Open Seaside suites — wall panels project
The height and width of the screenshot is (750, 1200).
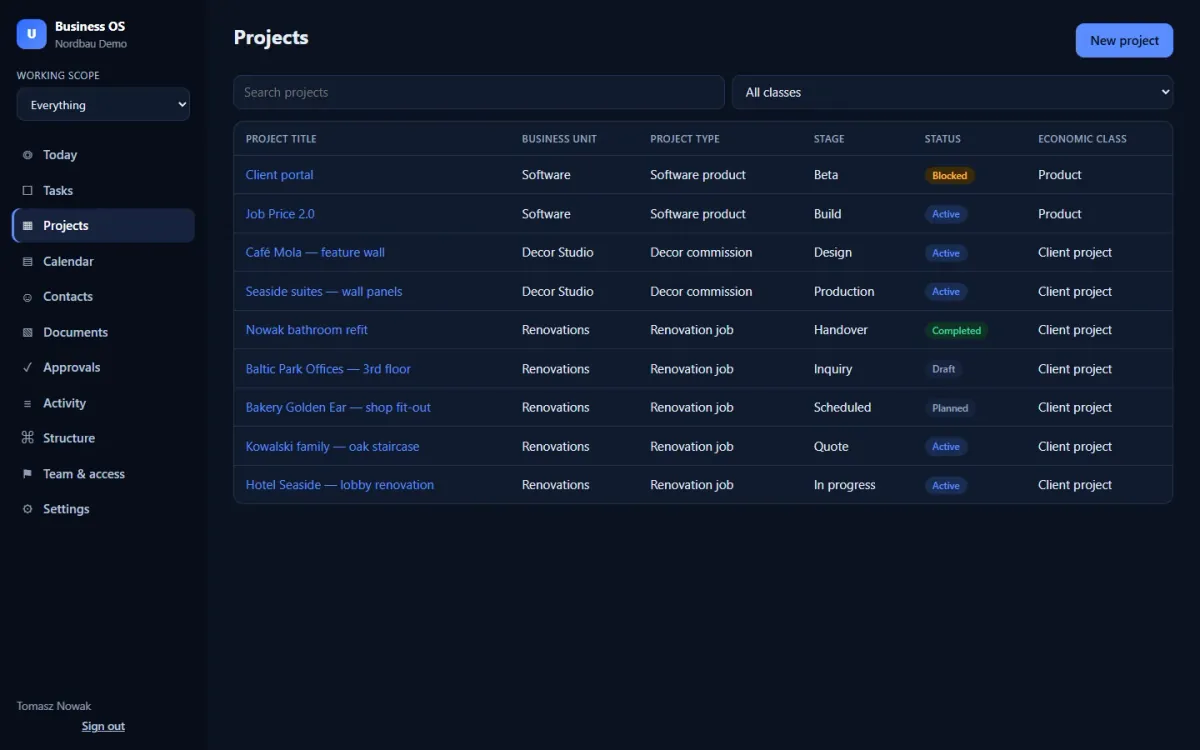tap(324, 291)
